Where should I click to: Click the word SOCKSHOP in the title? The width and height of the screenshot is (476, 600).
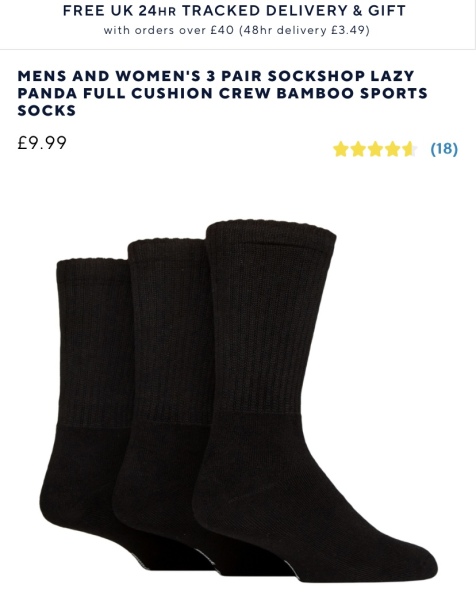[x=316, y=76]
